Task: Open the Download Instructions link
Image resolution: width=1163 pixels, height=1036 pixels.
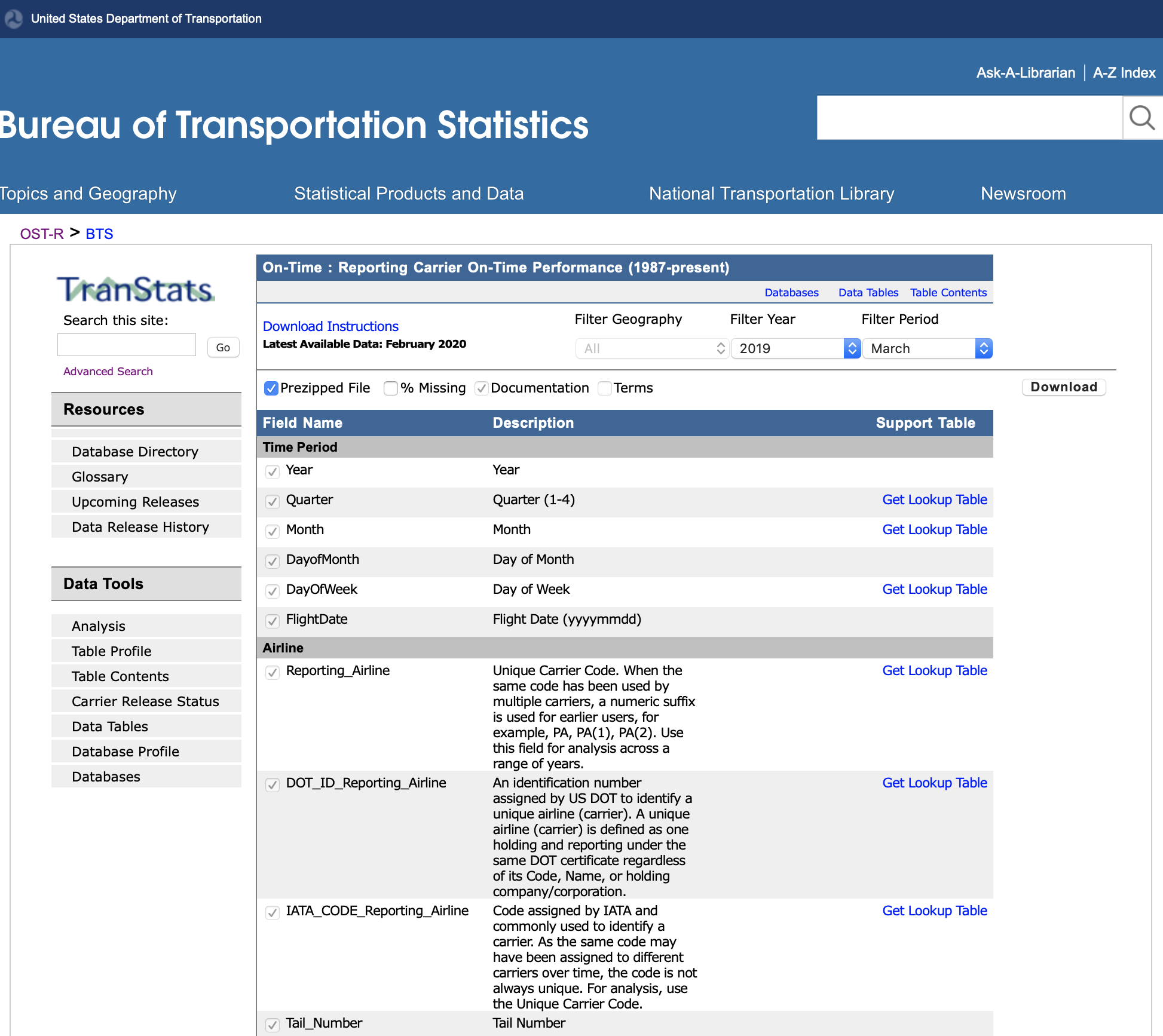Action: 330,326
